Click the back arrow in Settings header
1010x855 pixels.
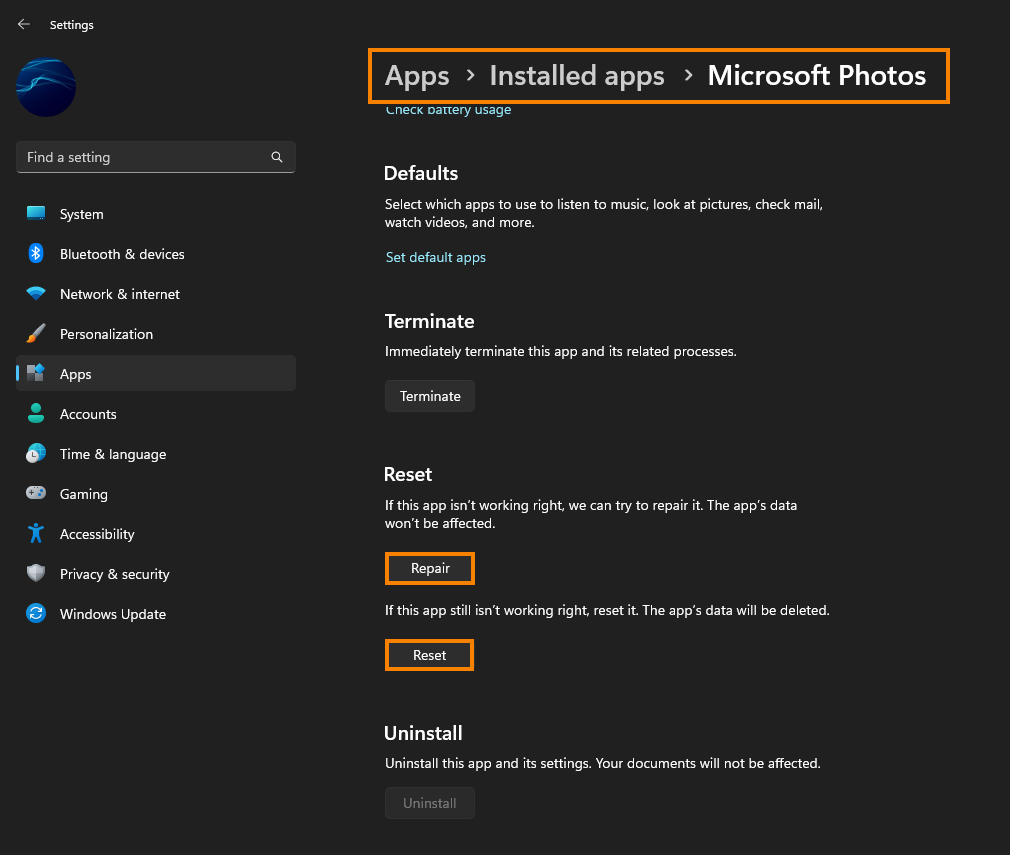click(x=24, y=24)
